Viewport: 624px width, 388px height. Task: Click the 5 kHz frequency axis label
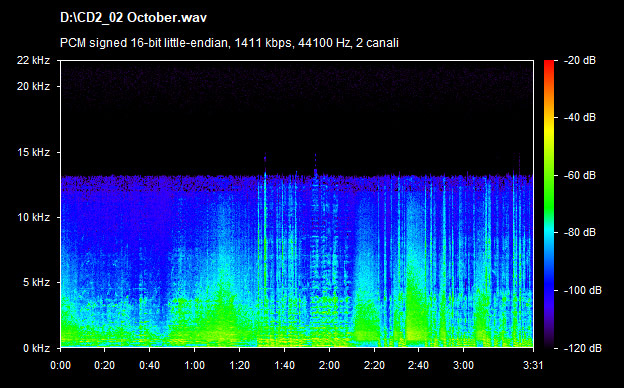pyautogui.click(x=36, y=283)
